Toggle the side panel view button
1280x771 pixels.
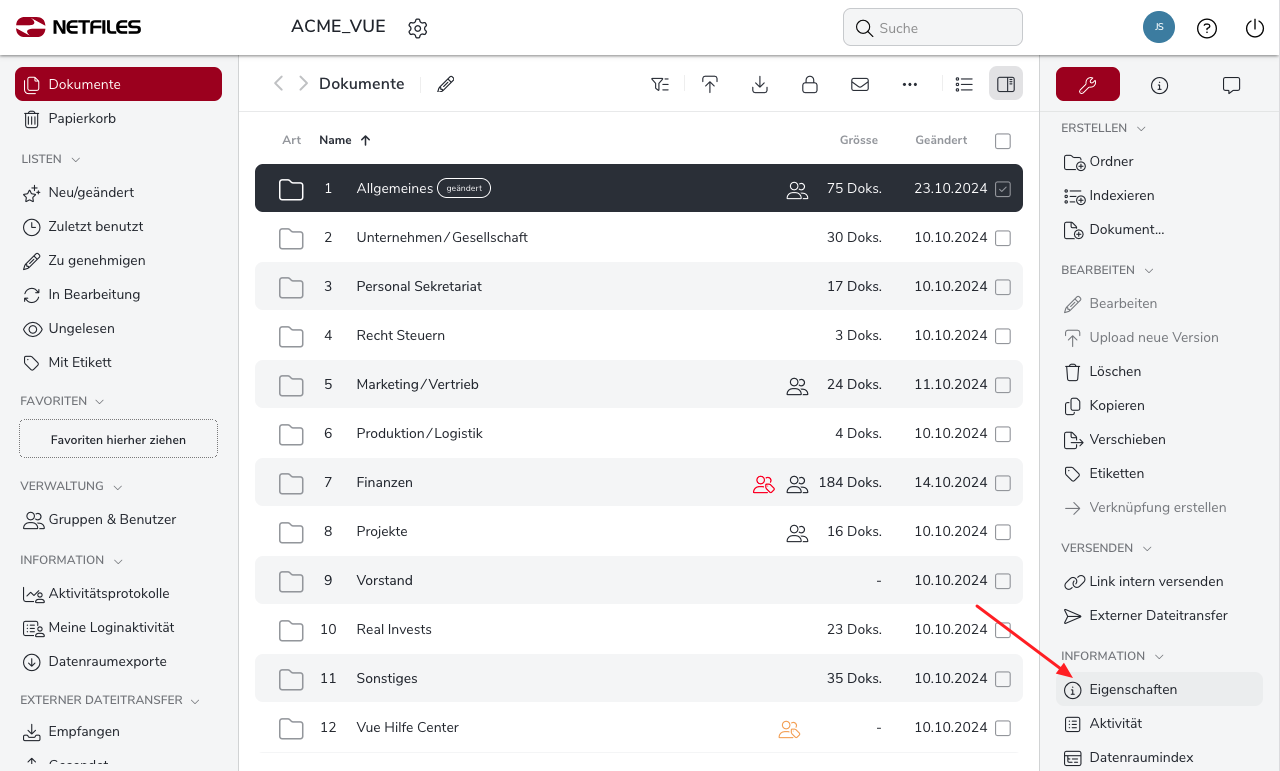(1005, 84)
